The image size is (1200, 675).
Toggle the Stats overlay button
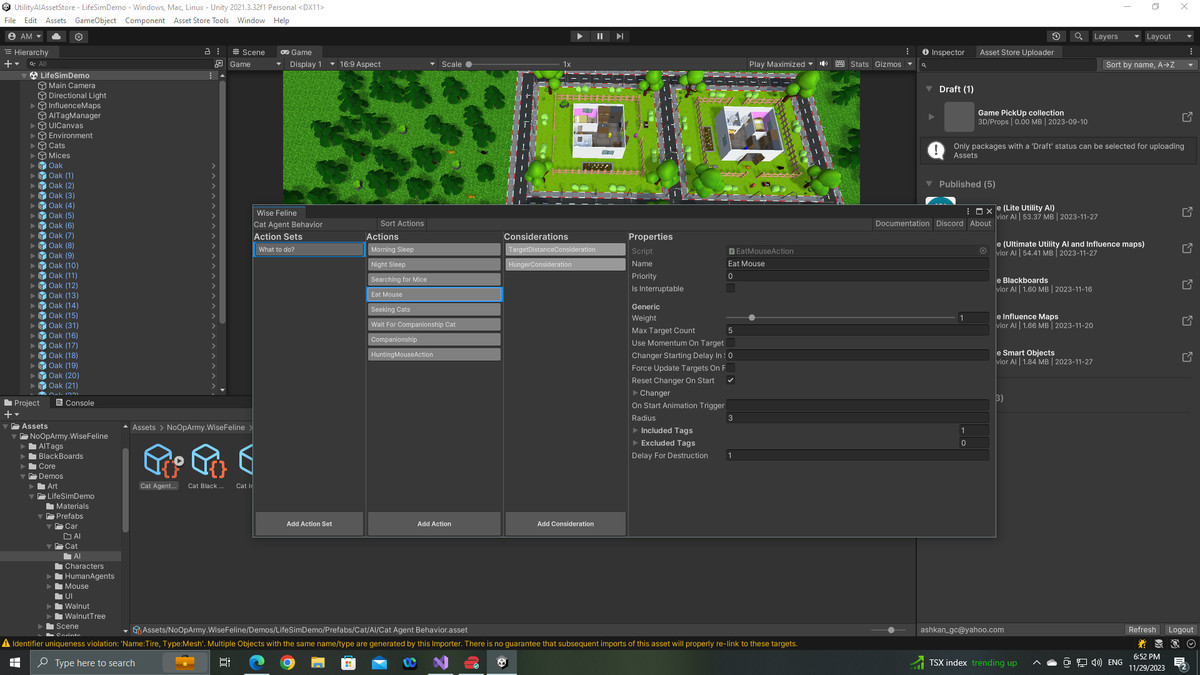click(x=859, y=64)
